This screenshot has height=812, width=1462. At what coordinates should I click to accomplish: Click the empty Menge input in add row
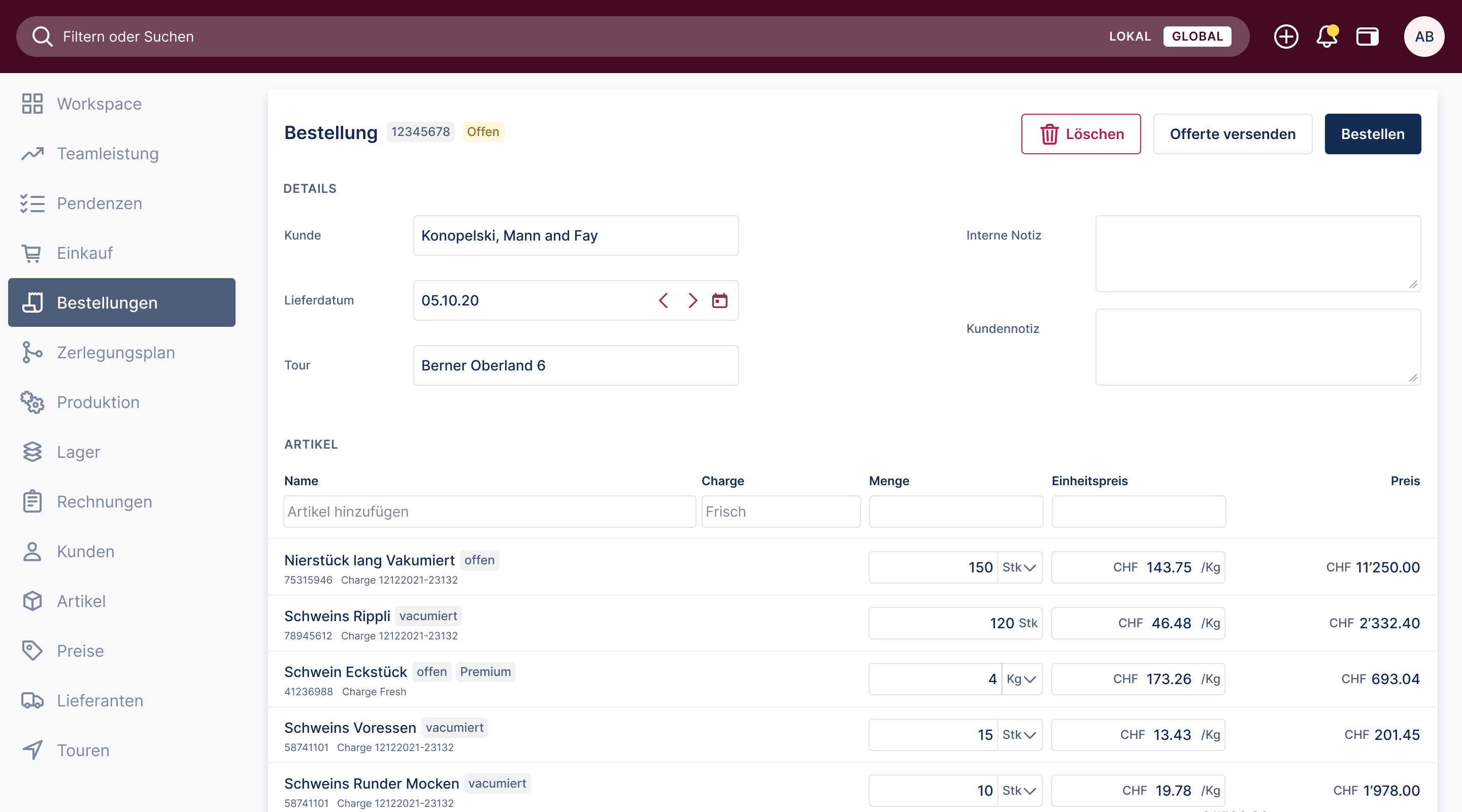956,511
